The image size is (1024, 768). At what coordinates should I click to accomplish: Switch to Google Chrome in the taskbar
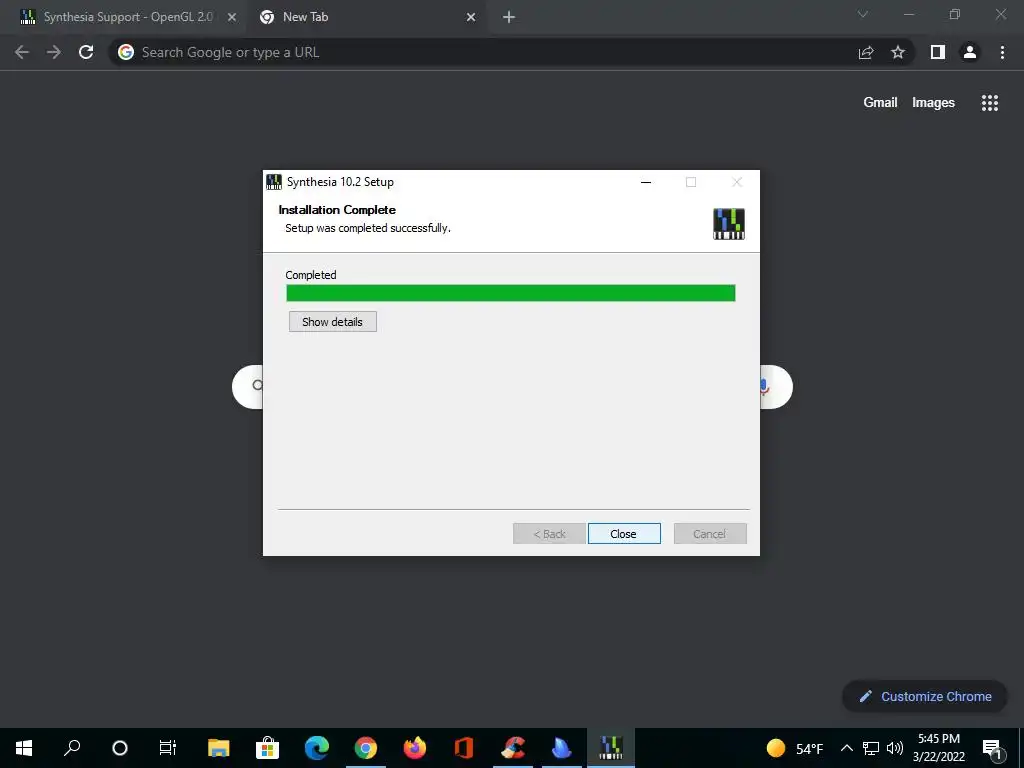(366, 748)
